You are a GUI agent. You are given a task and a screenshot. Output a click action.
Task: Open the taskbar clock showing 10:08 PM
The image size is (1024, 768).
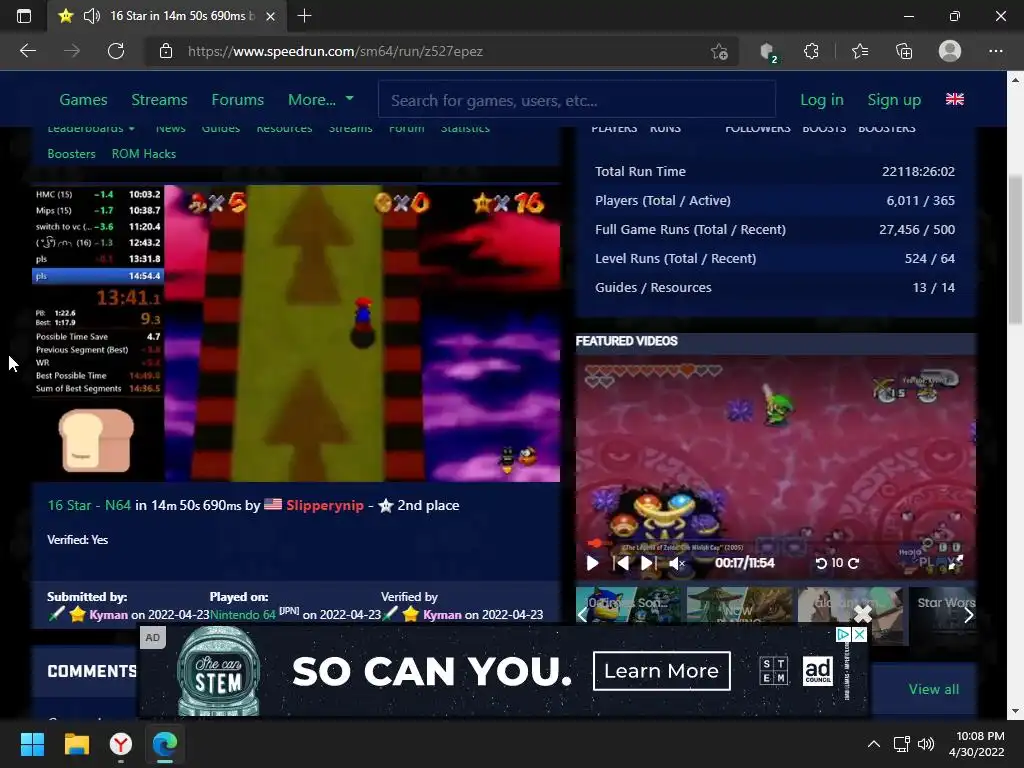(x=977, y=744)
